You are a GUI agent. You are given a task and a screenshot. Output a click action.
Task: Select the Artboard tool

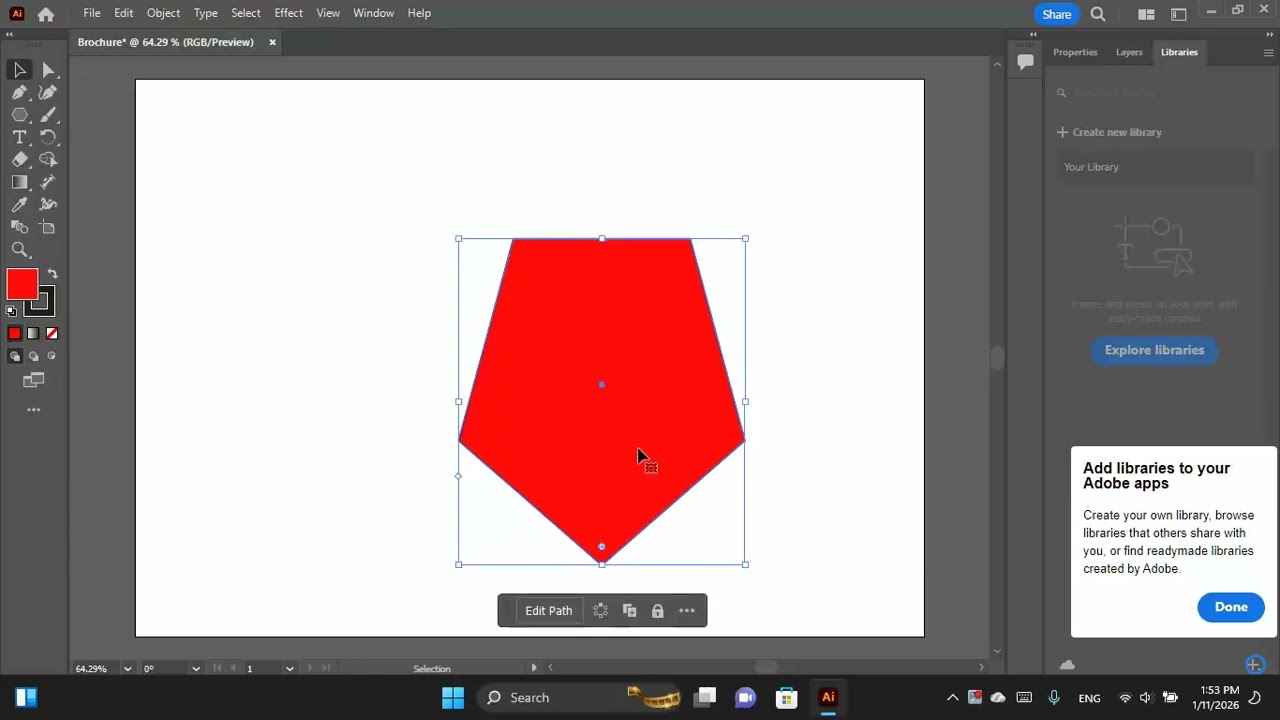(48, 227)
